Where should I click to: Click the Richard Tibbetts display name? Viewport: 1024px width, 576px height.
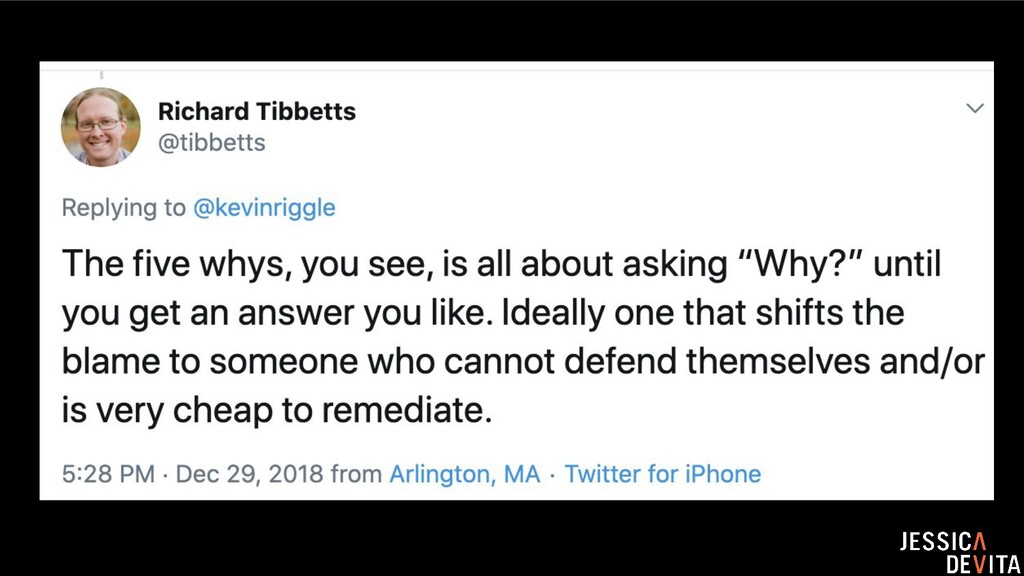[x=256, y=111]
